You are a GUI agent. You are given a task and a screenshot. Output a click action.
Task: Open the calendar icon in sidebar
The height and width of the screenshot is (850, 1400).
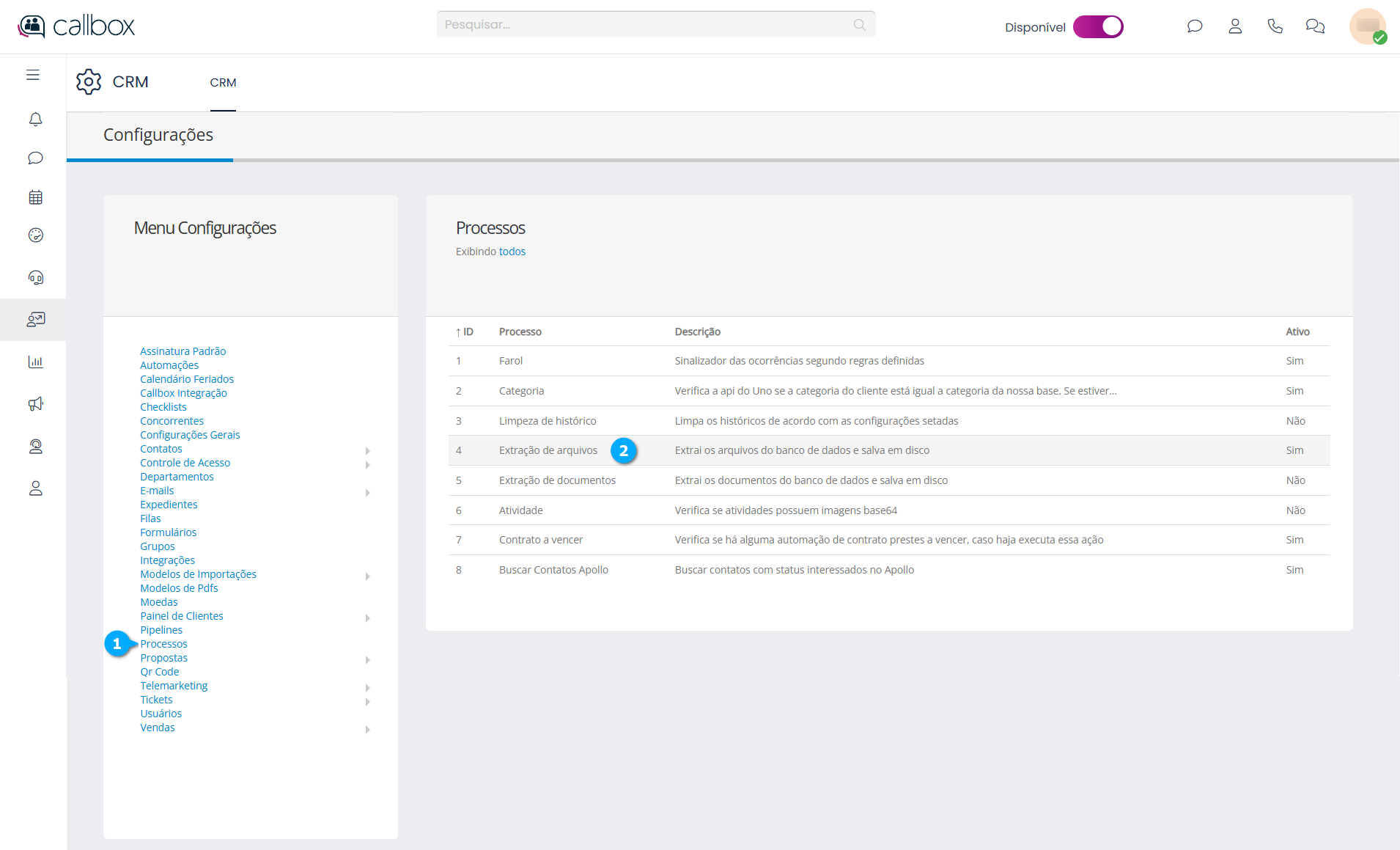35,197
